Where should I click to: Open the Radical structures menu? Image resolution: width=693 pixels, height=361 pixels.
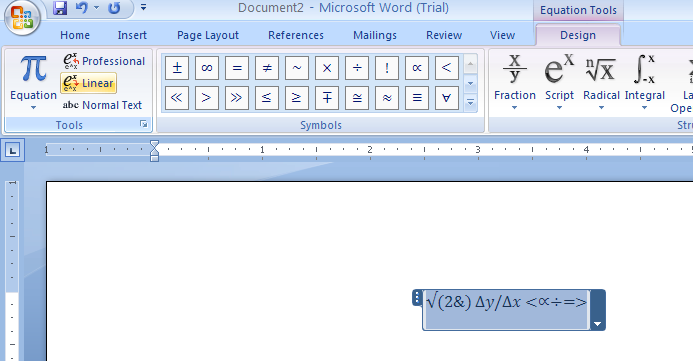(601, 83)
